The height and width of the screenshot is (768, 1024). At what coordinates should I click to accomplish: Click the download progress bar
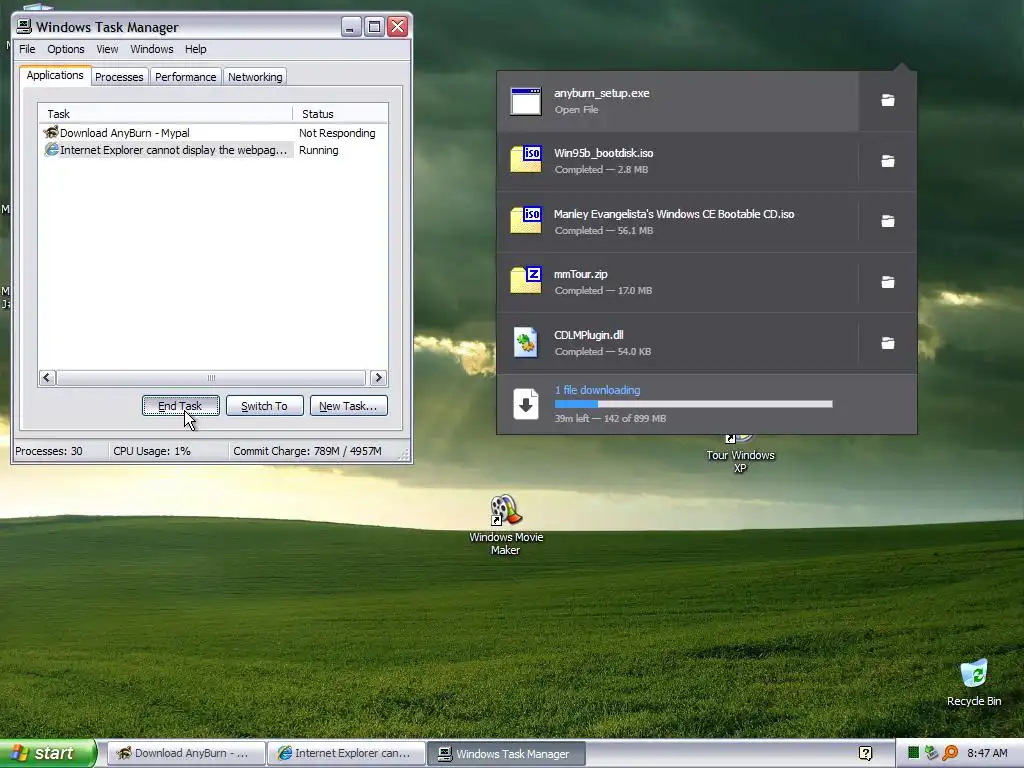(x=694, y=404)
